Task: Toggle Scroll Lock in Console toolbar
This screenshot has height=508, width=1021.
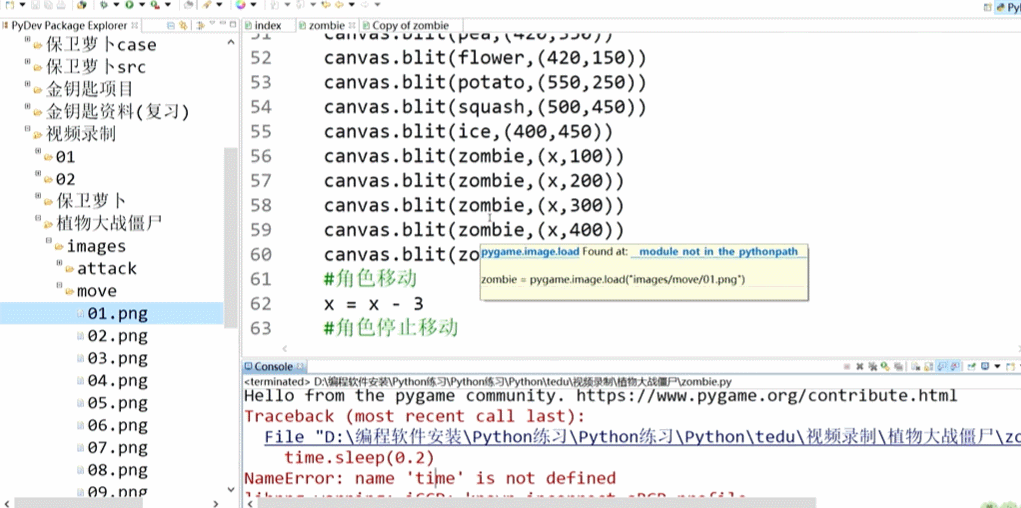Action: [928, 366]
